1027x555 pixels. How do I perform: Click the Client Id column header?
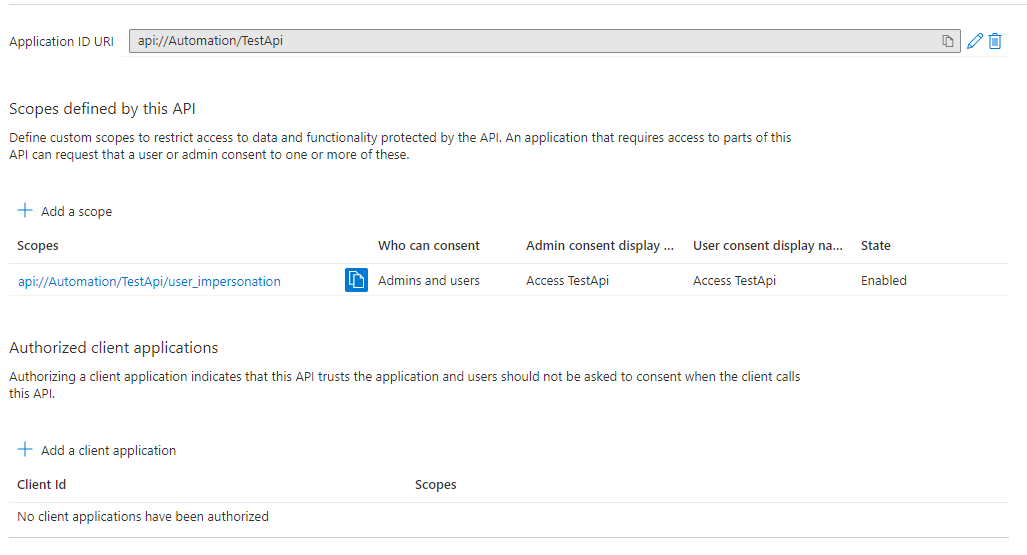click(x=42, y=484)
